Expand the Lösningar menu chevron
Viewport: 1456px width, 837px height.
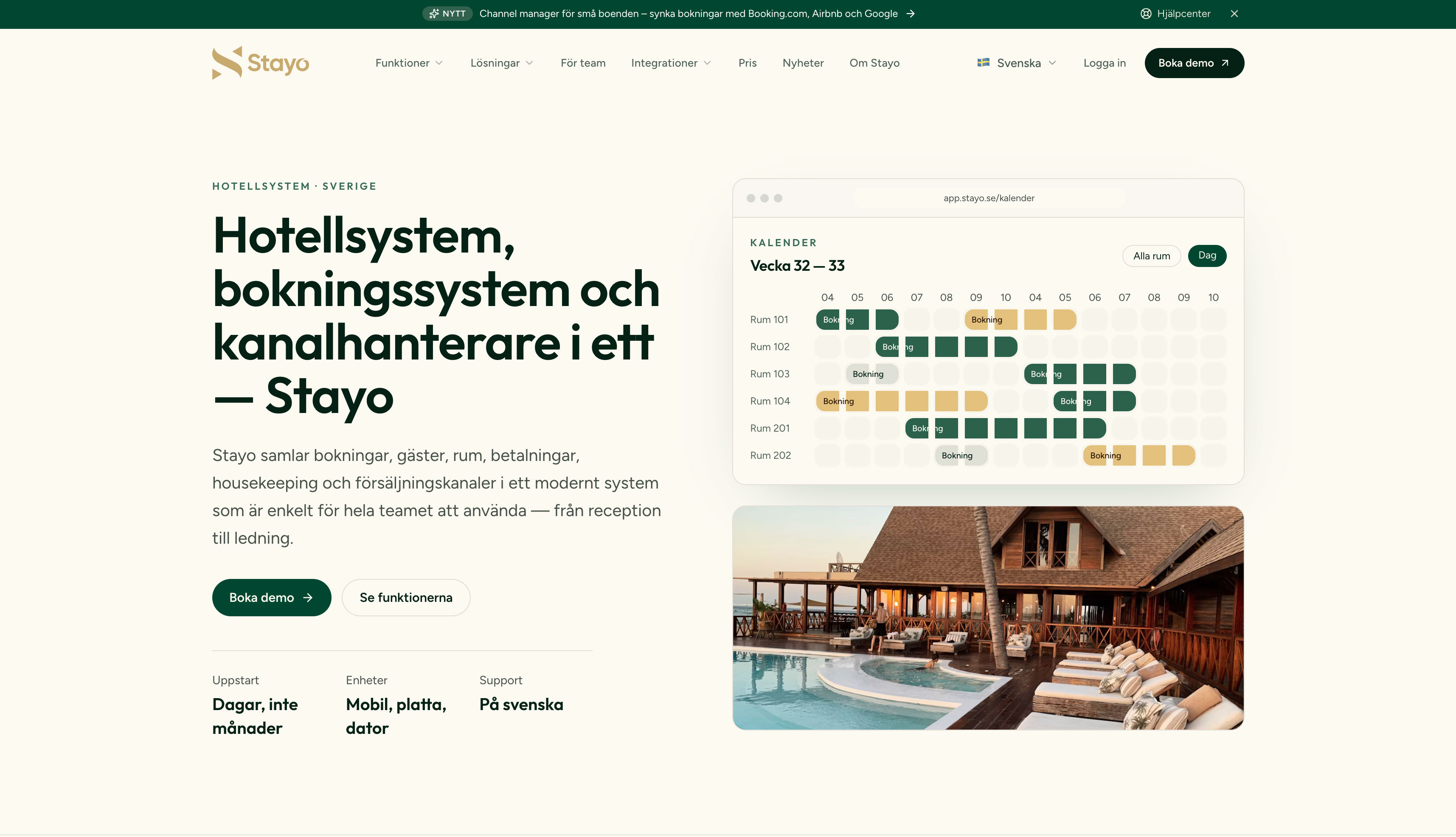coord(529,63)
